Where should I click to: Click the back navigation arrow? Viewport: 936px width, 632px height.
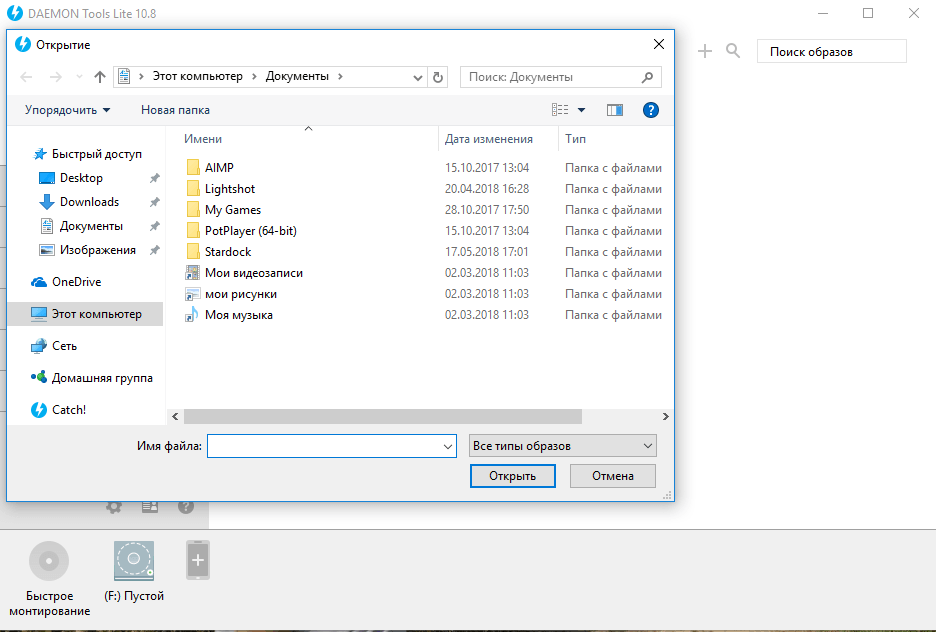tap(26, 77)
